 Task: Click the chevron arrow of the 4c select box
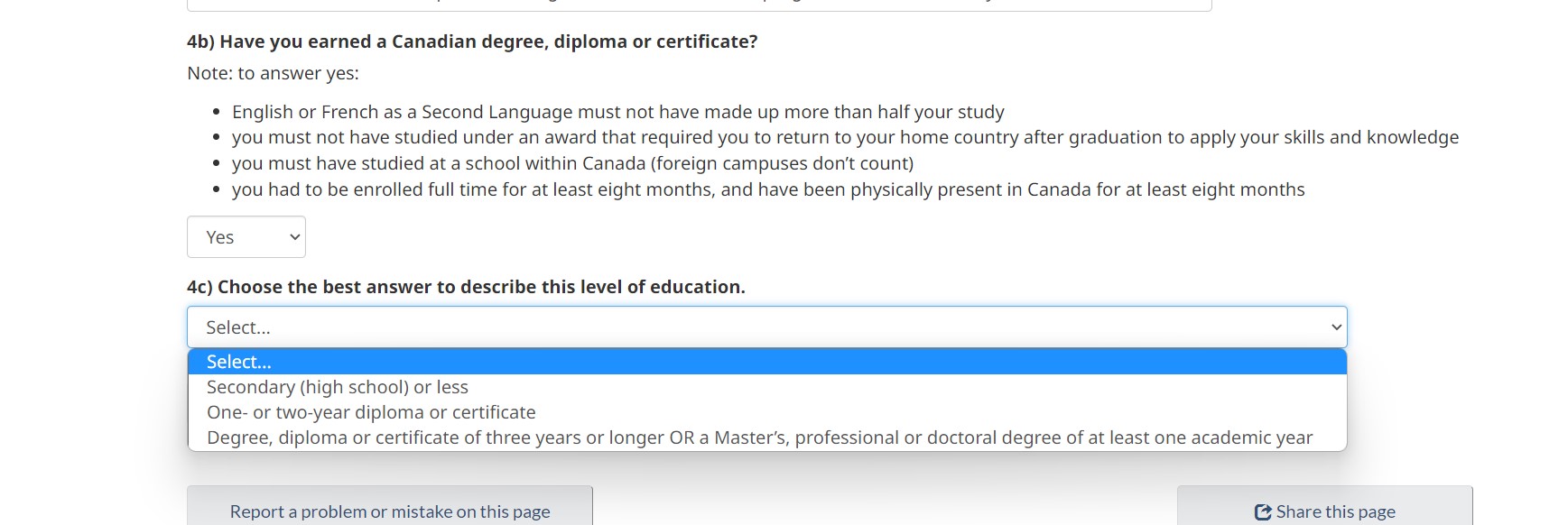pyautogui.click(x=1336, y=327)
